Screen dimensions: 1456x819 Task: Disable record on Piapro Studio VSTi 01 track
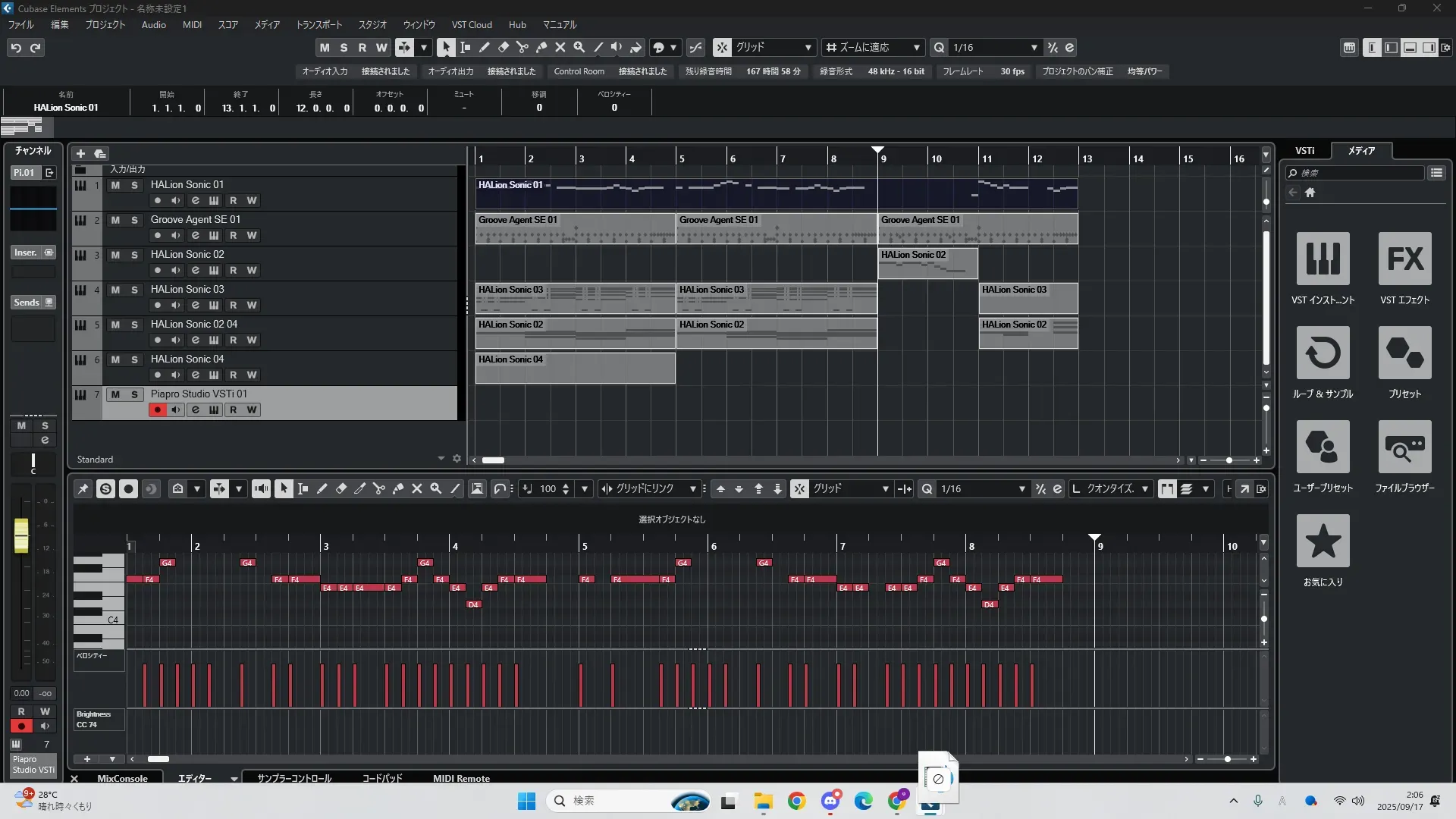coord(157,410)
